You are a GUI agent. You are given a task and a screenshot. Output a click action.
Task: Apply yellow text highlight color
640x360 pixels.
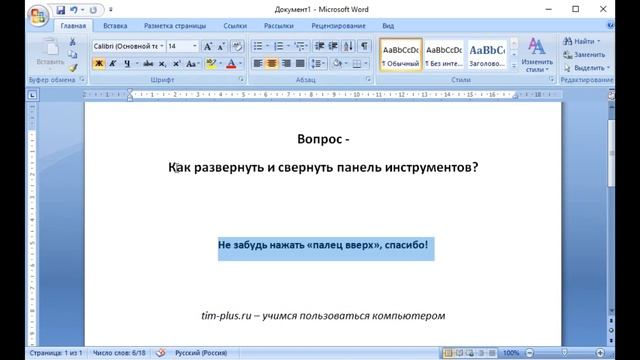(211, 63)
